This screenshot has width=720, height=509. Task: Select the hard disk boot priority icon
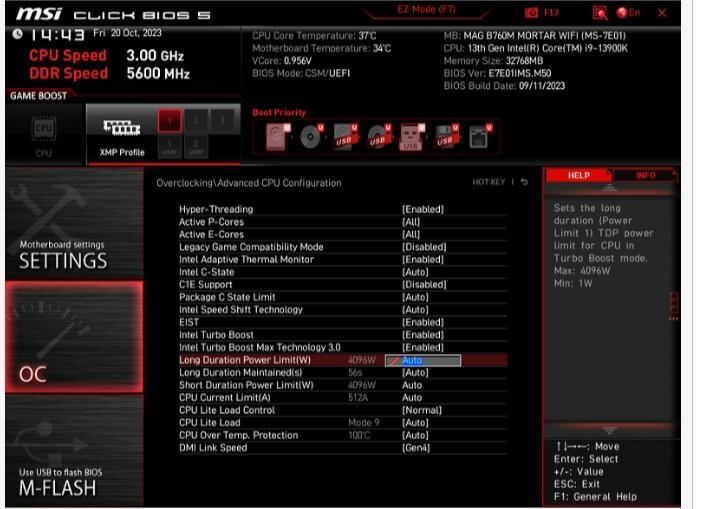[277, 137]
